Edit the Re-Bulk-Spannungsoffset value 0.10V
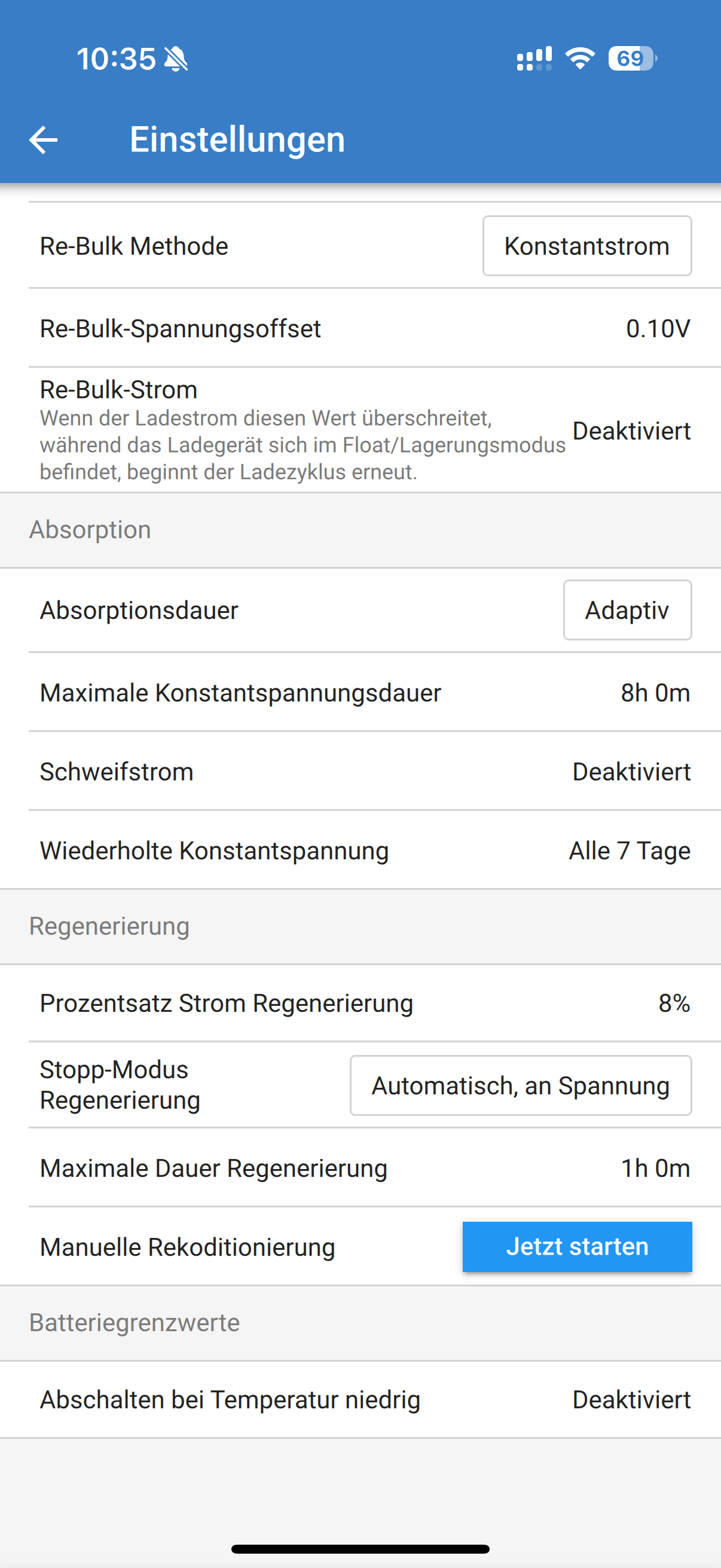Screen dimensions: 721x1568 point(360,328)
